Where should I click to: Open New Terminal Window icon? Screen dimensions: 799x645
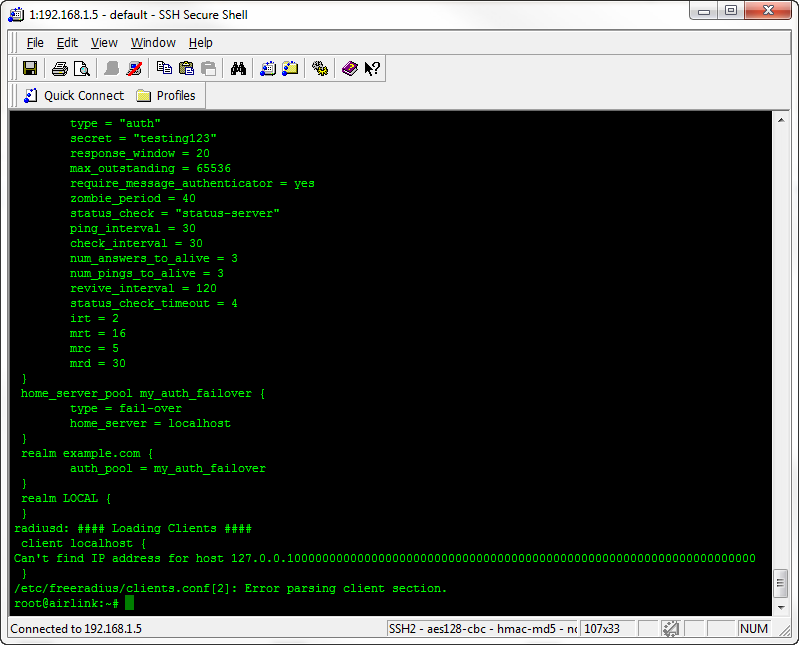268,68
